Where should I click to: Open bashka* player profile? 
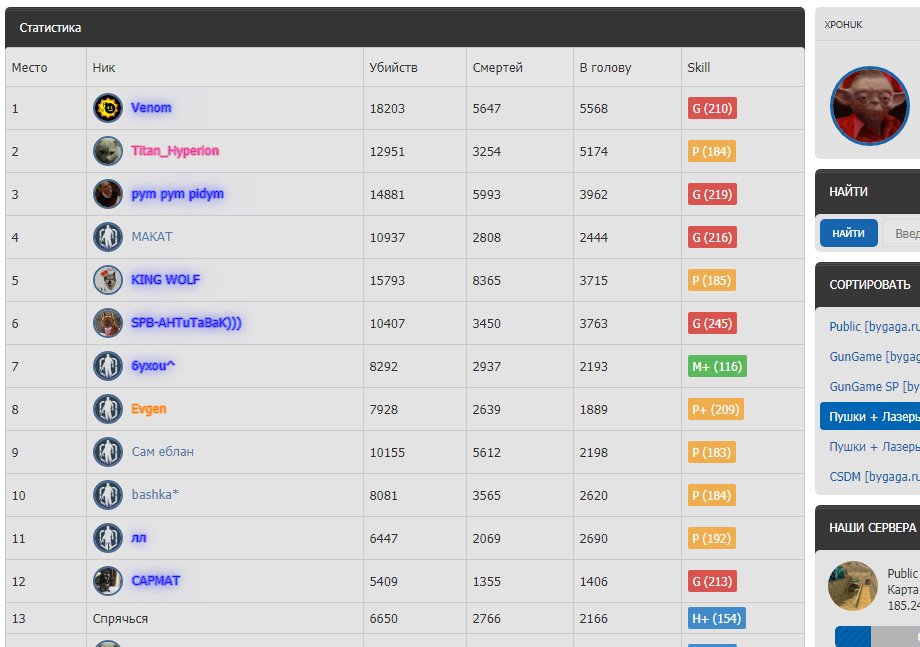(155, 495)
